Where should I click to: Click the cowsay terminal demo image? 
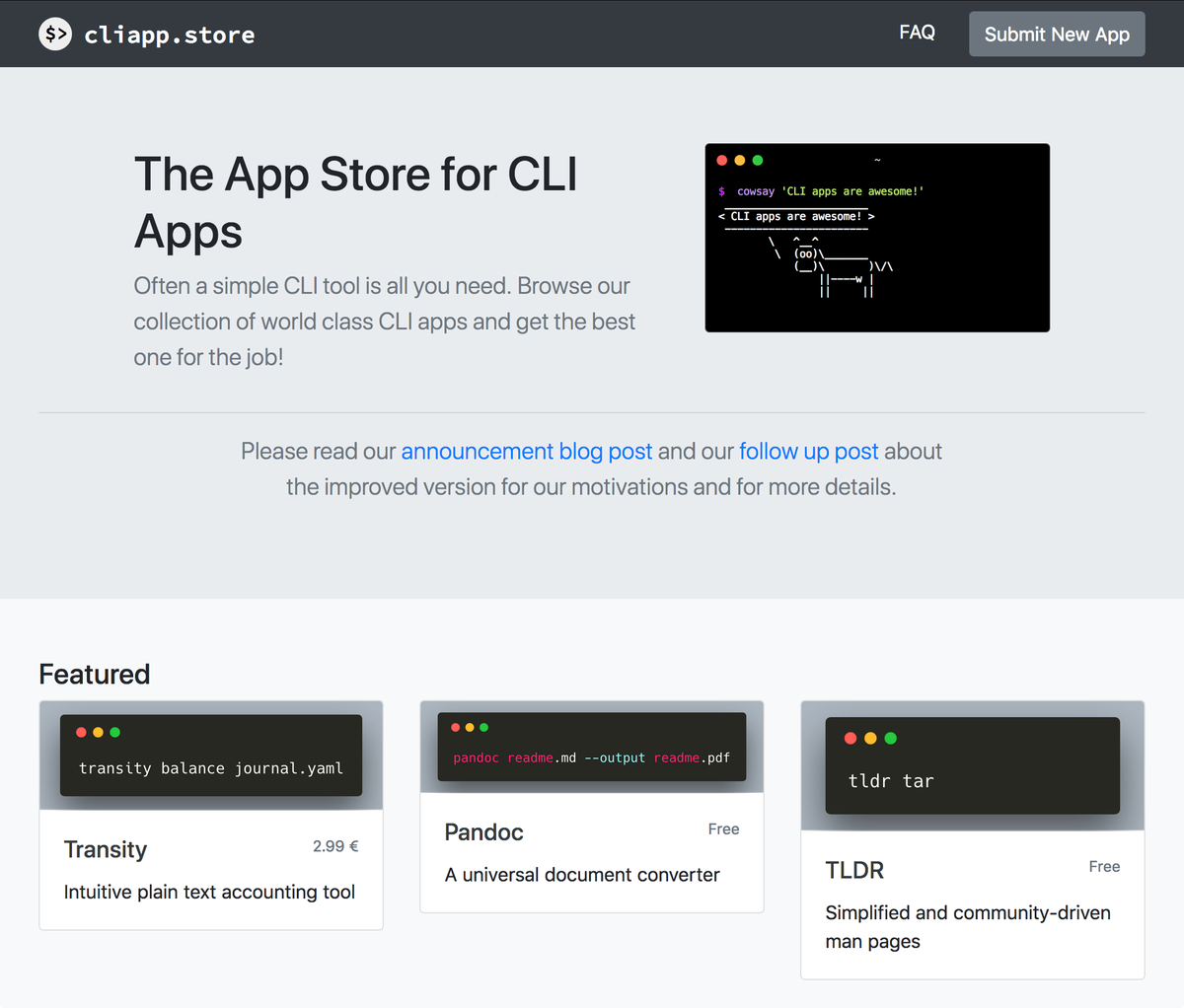(877, 238)
